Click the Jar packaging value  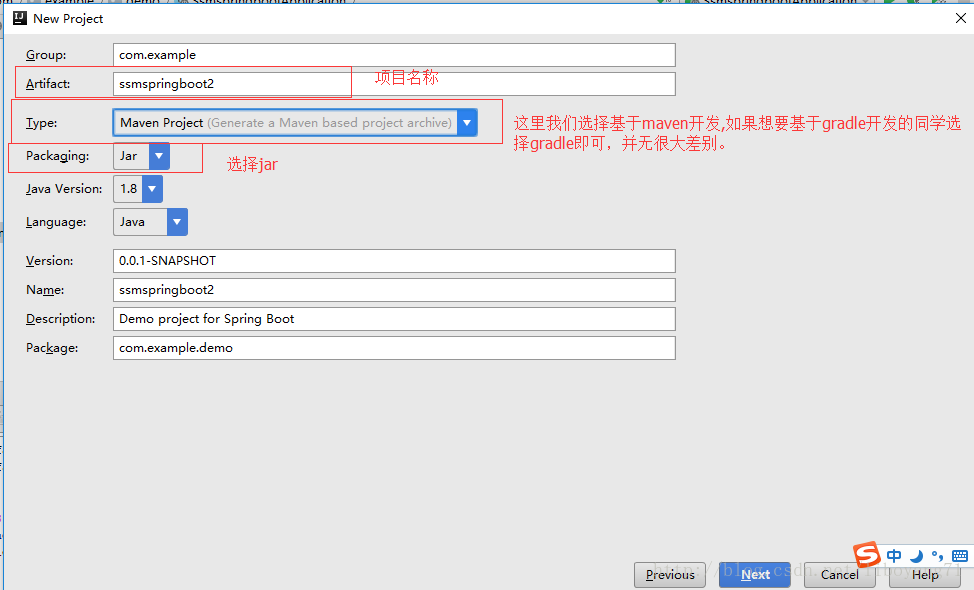click(129, 156)
